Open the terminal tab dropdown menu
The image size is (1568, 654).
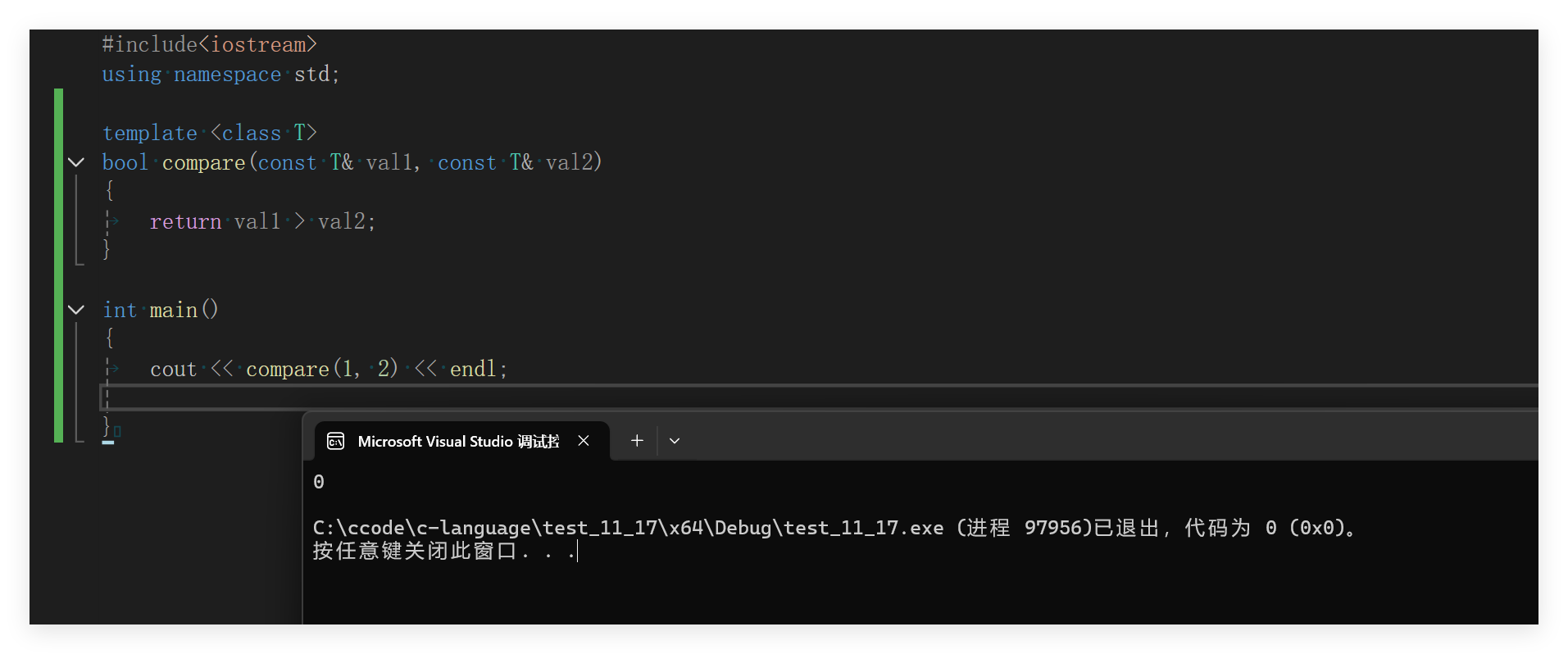point(675,441)
